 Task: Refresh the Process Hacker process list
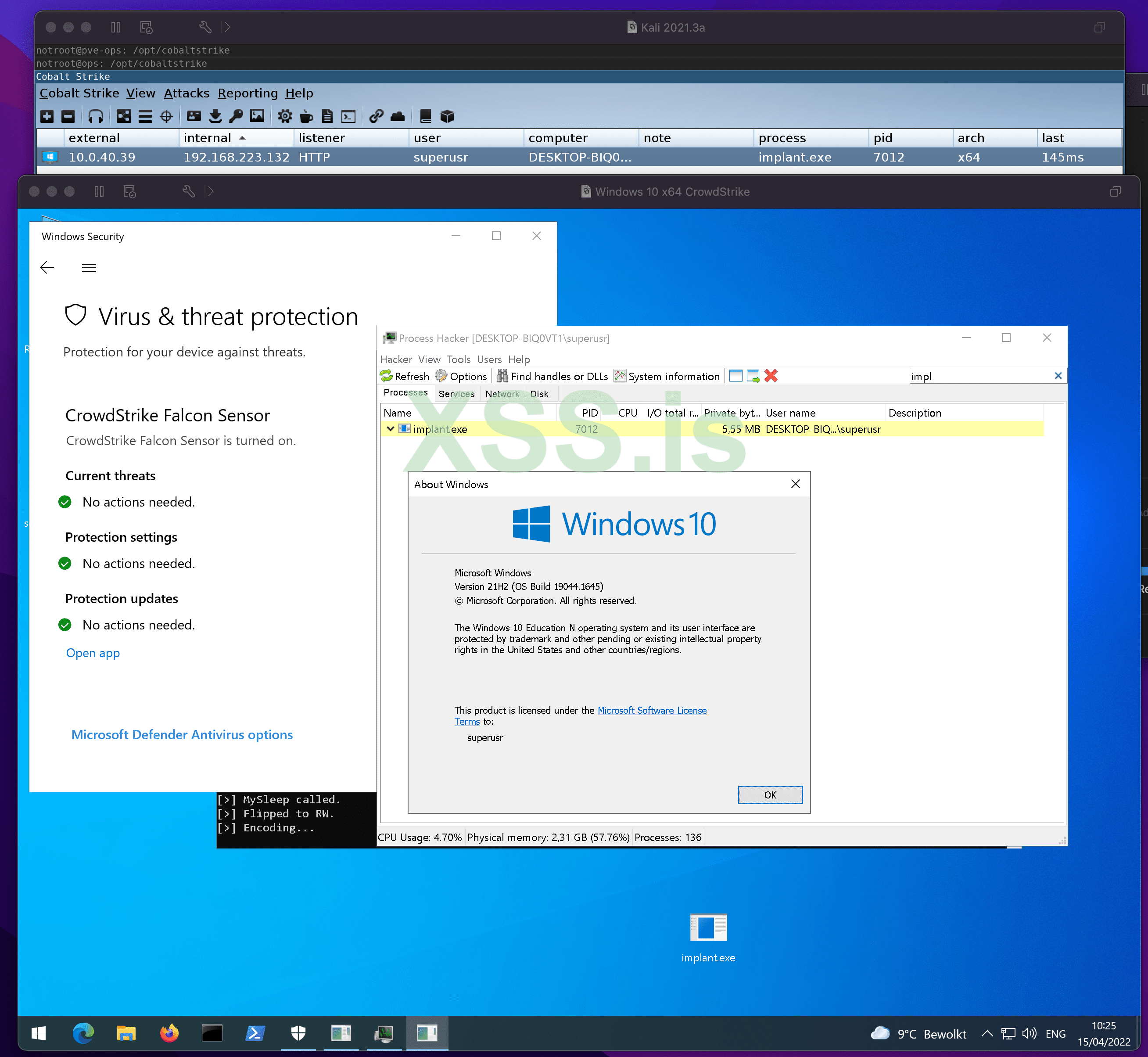click(x=405, y=376)
